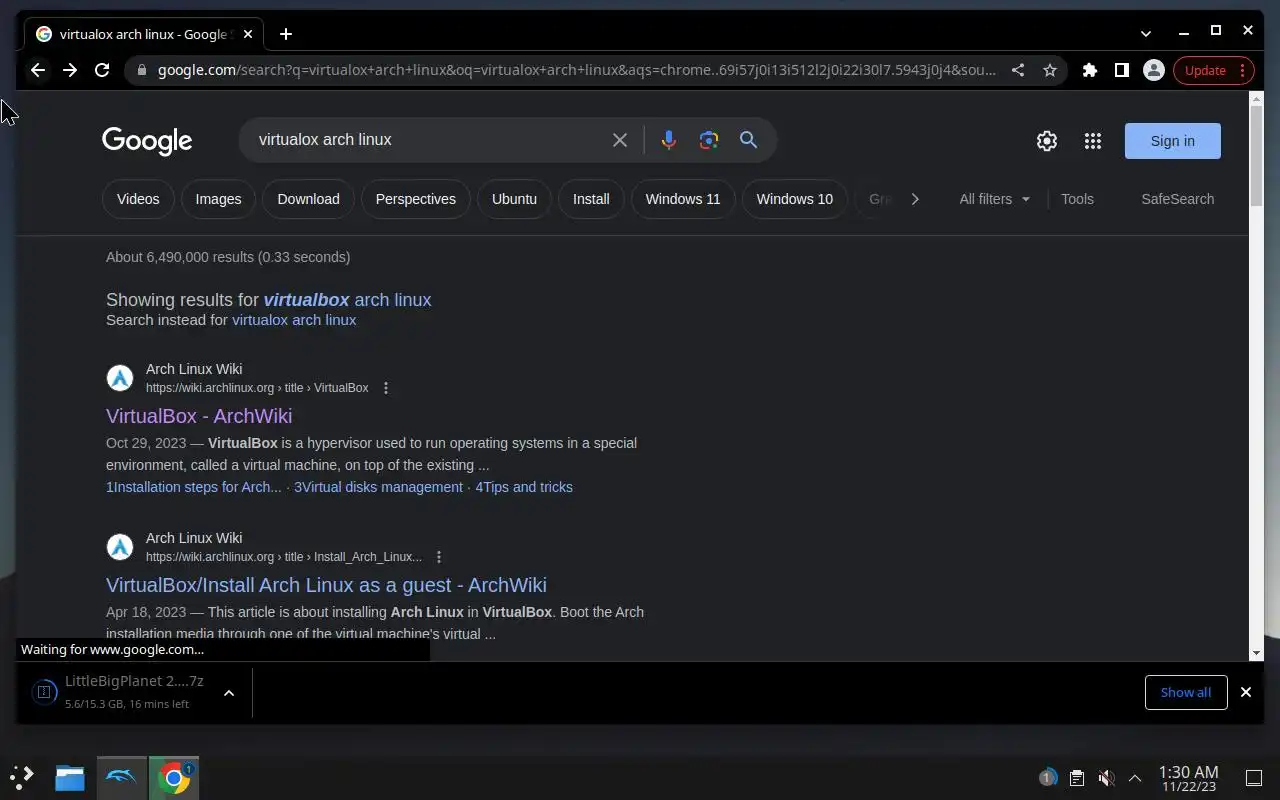Open the Dolphin emulator taskbar icon
This screenshot has height=800, width=1280.
point(121,778)
